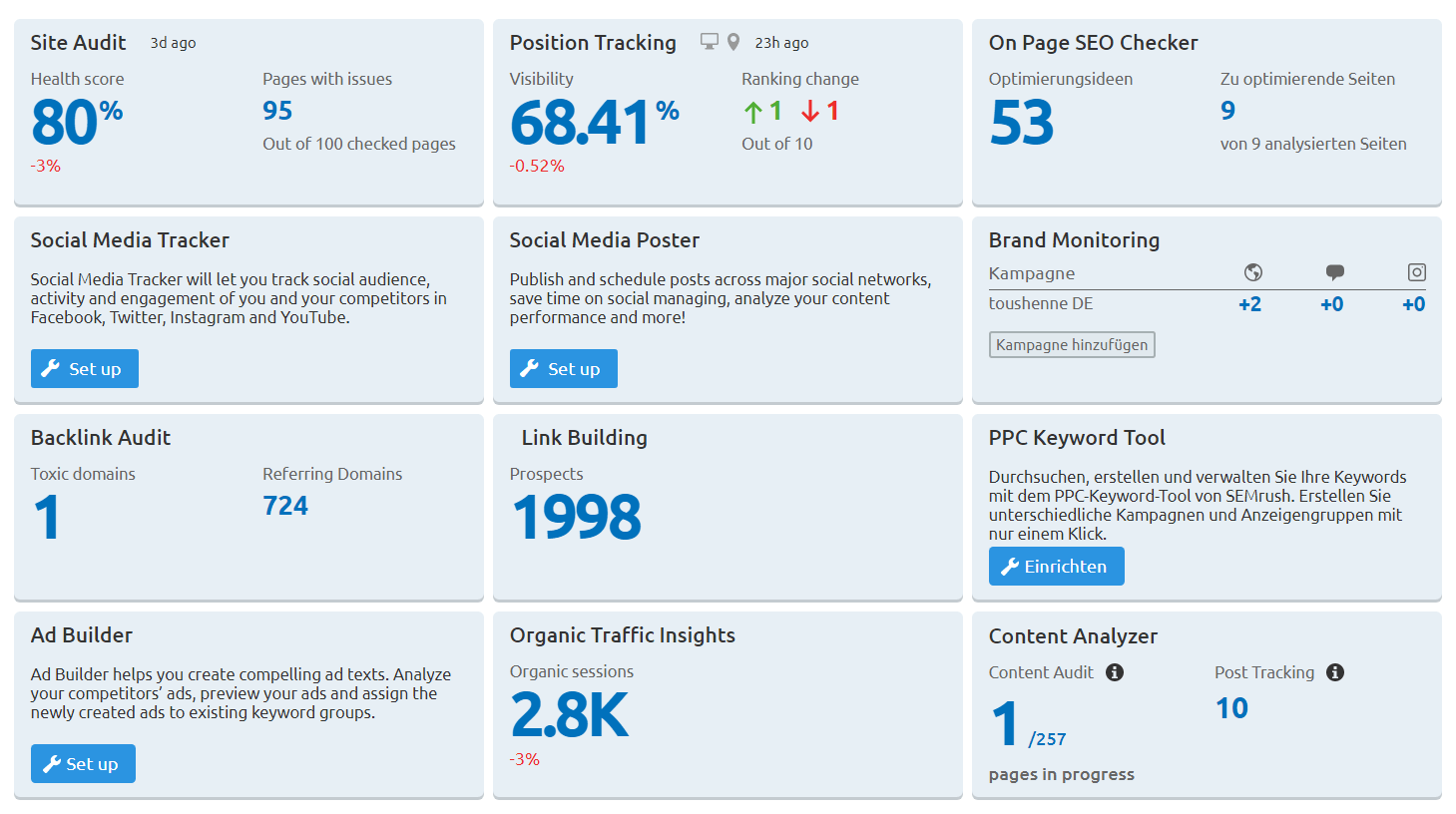Click the location pin icon in Position Tracking
Viewport: 1456px width, 814px height.
click(x=733, y=42)
